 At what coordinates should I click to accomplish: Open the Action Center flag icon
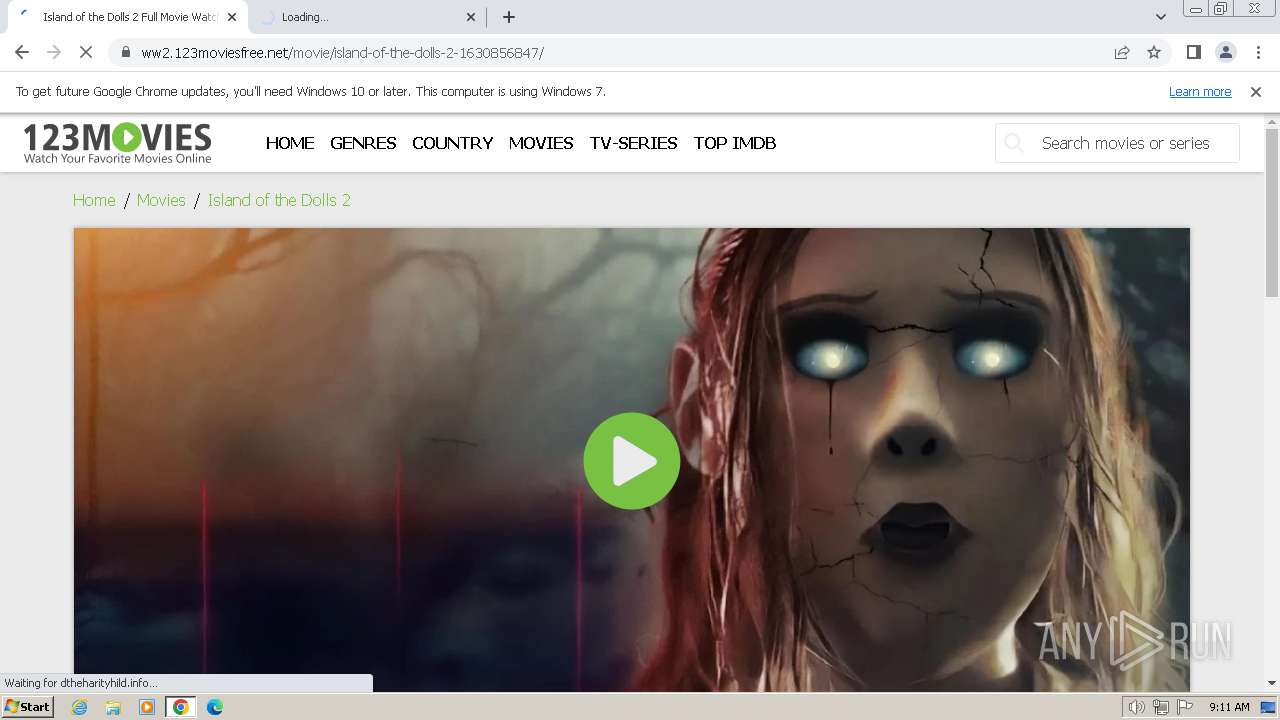(1185, 707)
